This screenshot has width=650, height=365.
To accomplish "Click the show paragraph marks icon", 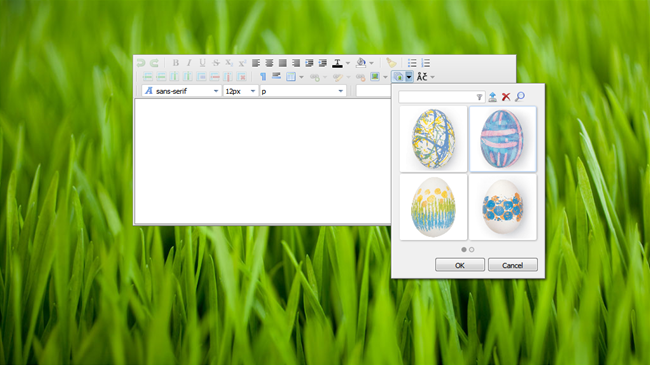I will 263,77.
